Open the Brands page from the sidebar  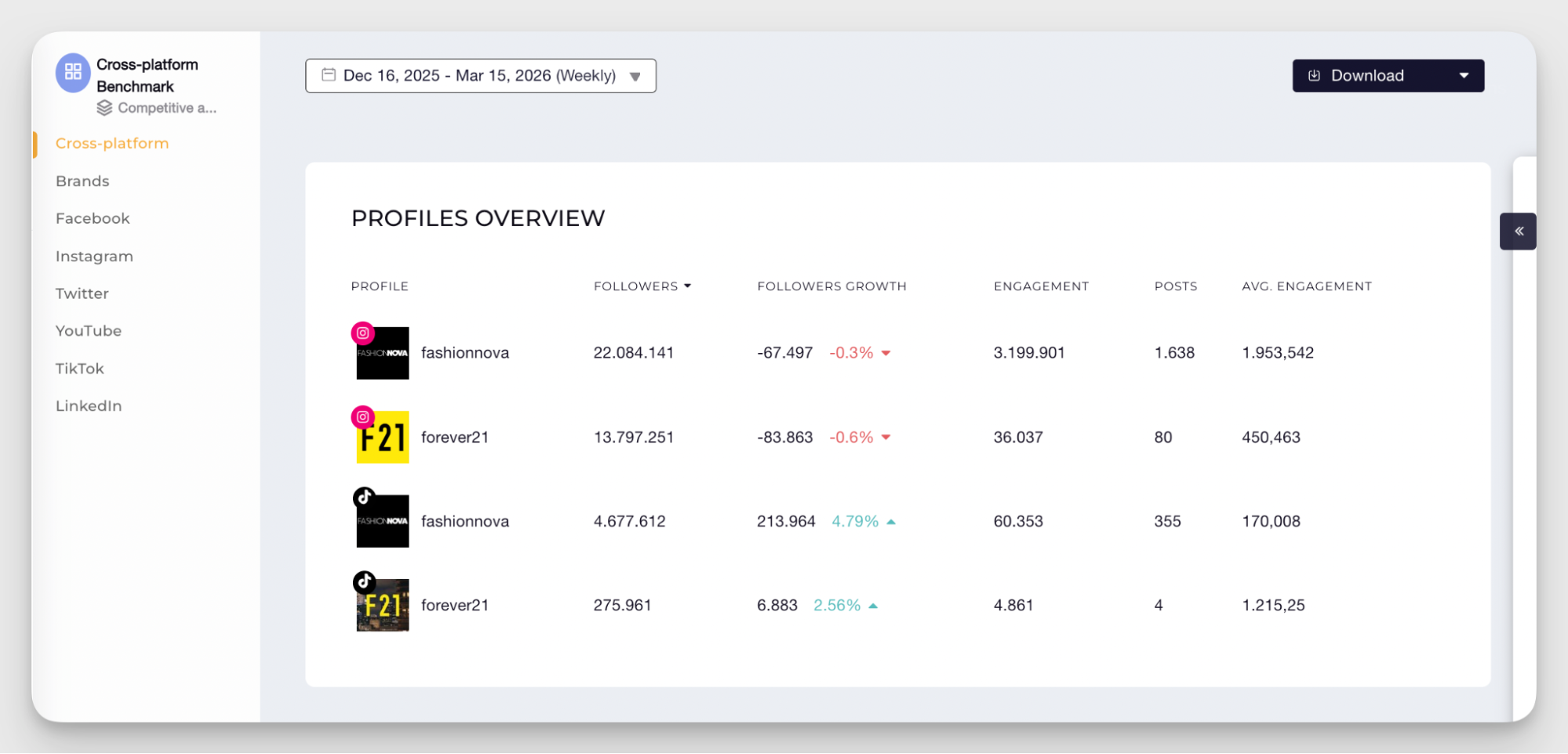82,180
